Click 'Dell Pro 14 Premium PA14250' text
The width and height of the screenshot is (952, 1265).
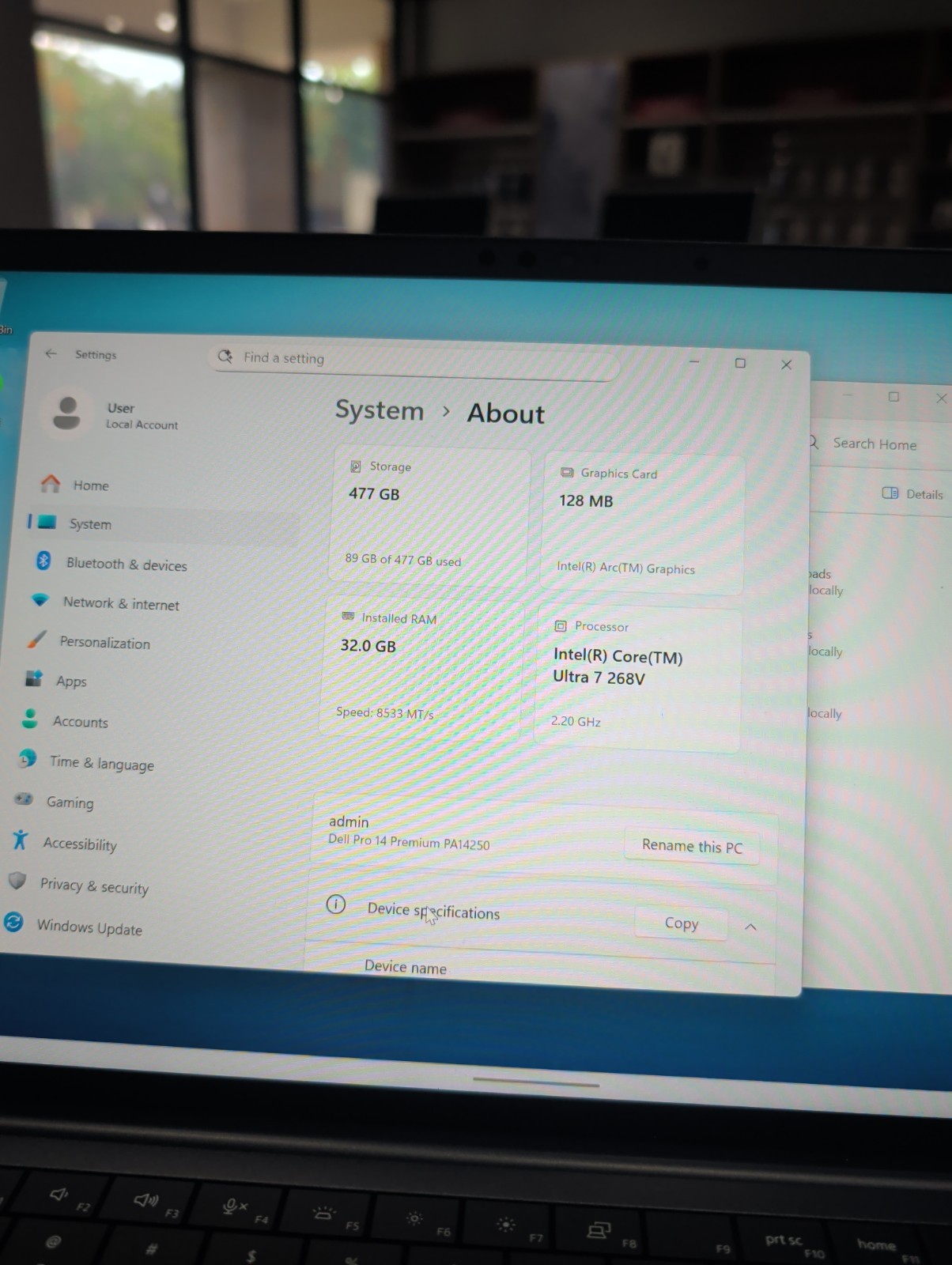[409, 842]
